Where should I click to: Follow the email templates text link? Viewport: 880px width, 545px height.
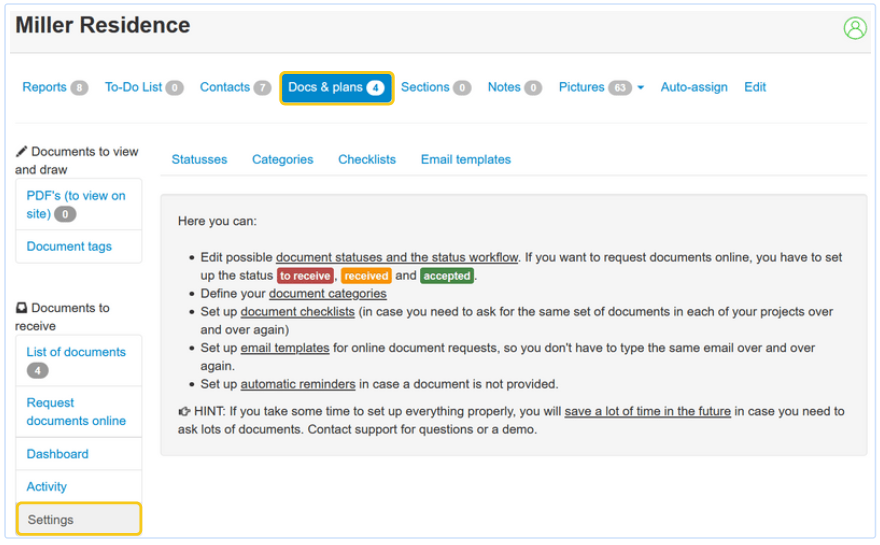pyautogui.click(x=285, y=348)
